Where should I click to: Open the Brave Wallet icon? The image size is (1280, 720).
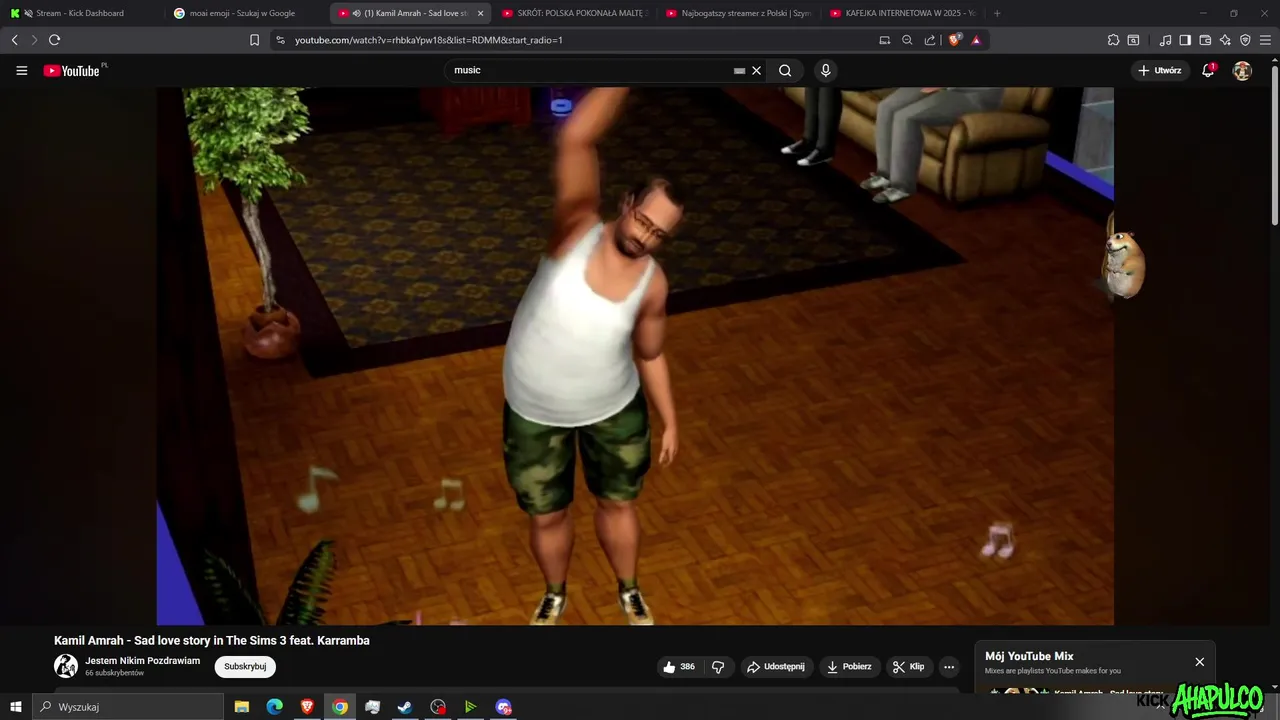tap(1205, 40)
